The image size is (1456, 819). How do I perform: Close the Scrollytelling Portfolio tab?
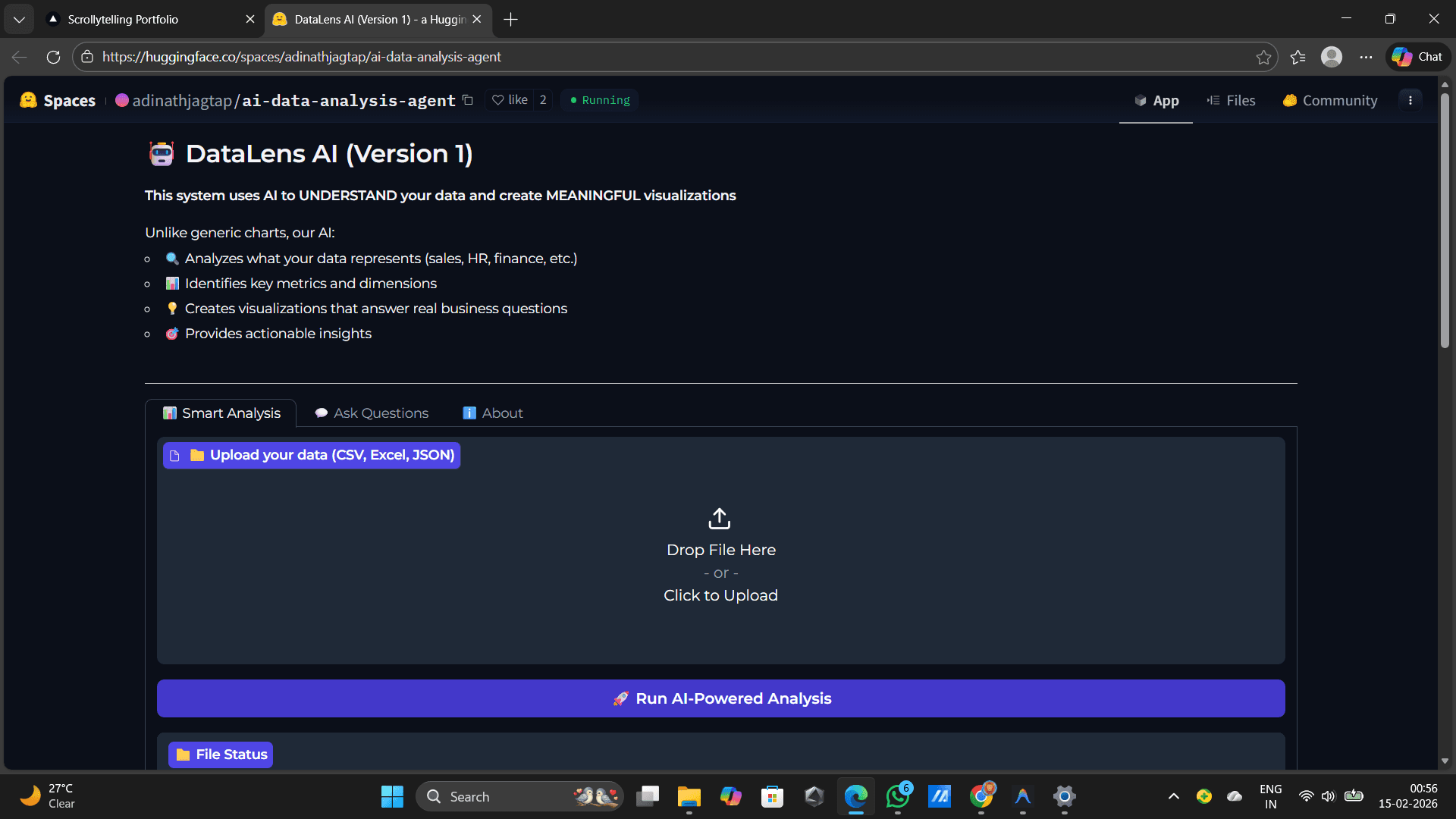point(250,20)
